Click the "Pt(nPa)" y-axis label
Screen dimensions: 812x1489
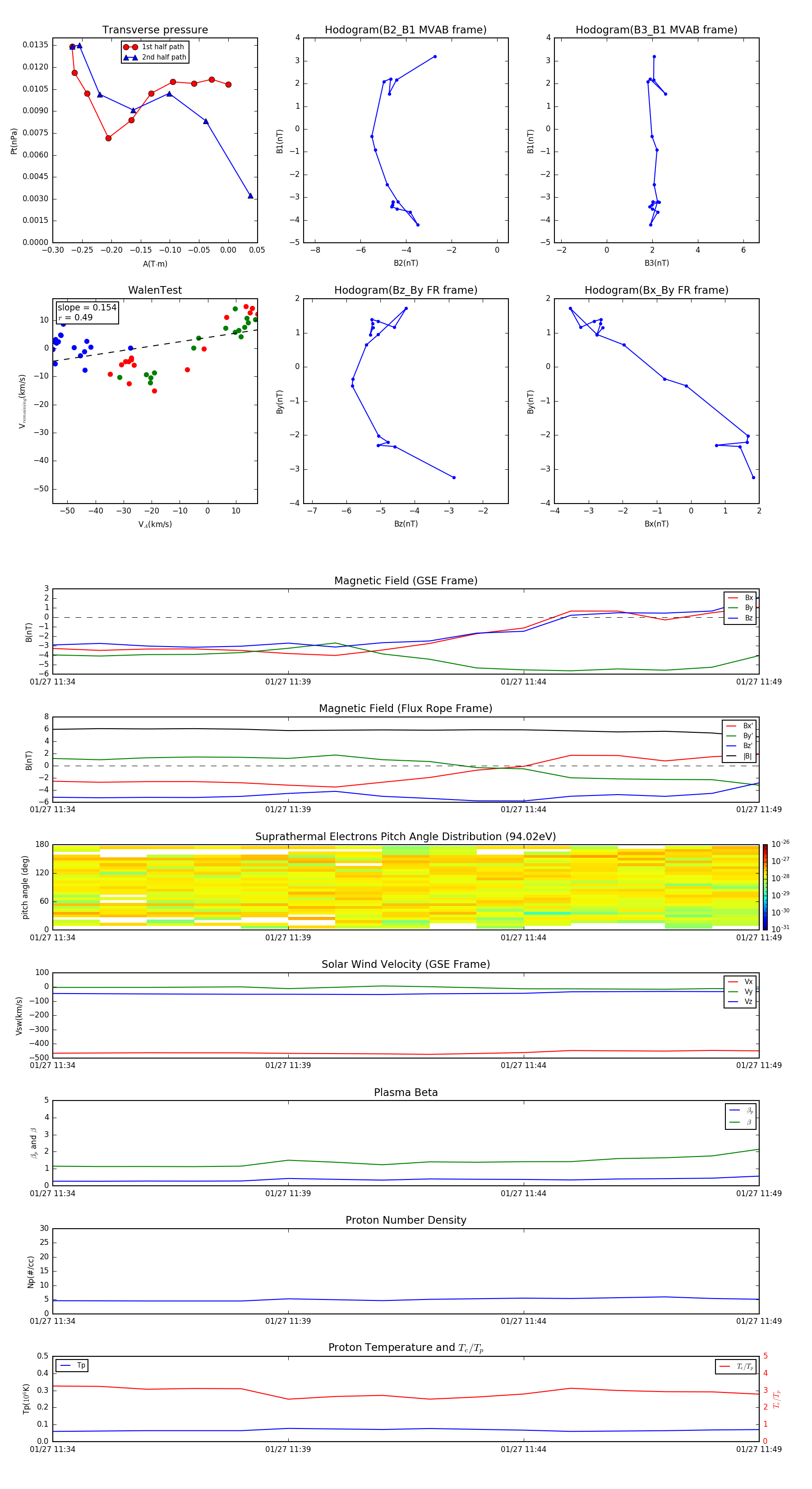[x=14, y=141]
